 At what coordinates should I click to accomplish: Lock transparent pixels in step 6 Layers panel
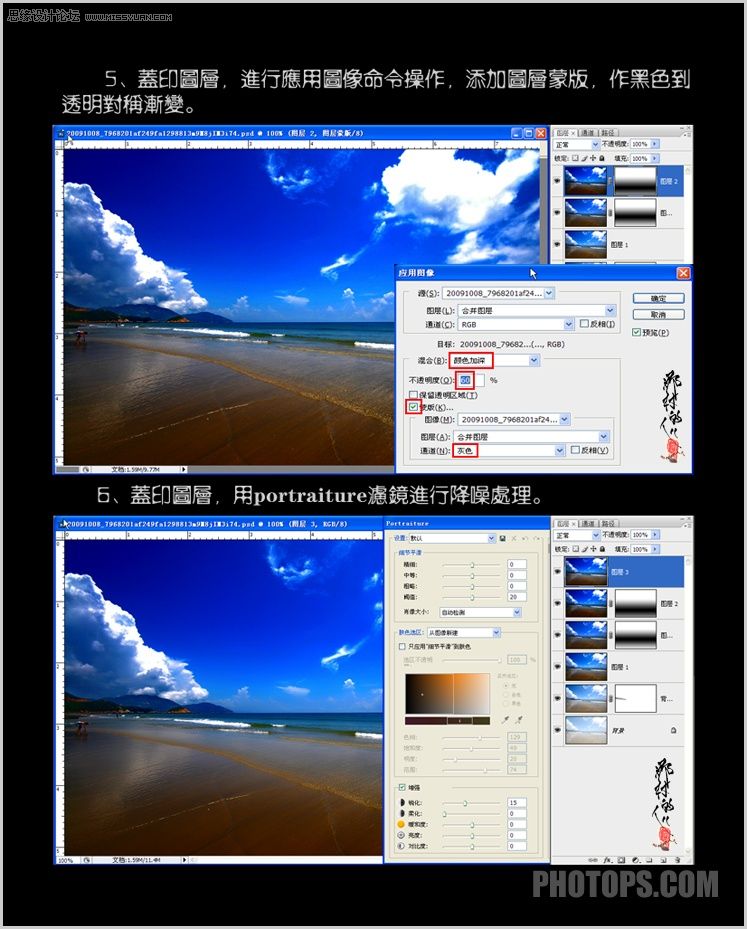click(x=575, y=549)
